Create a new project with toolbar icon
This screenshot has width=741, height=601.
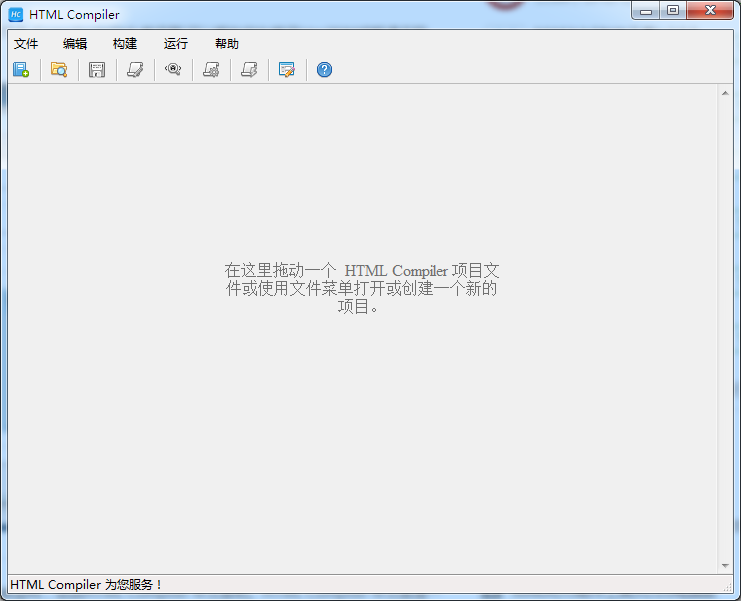(x=21, y=70)
